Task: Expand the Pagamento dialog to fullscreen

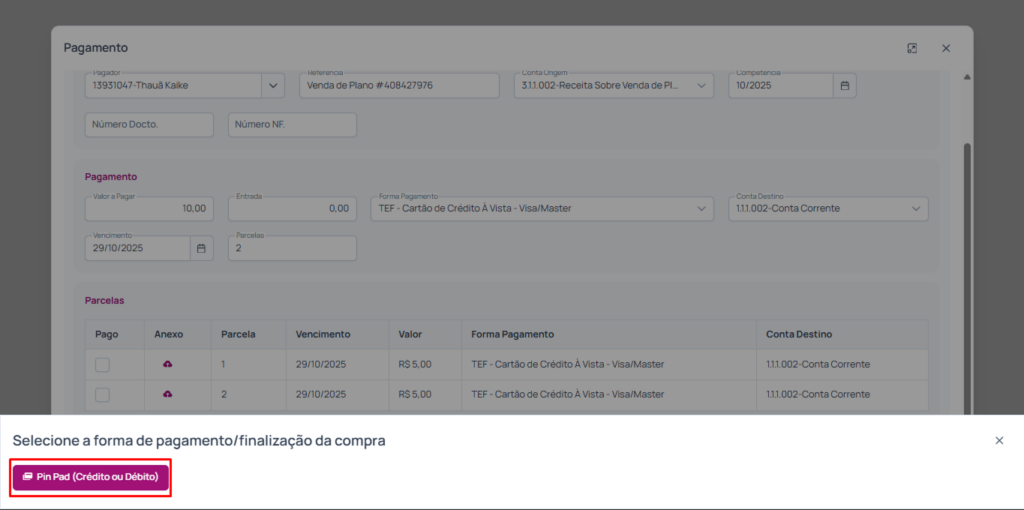Action: pyautogui.click(x=912, y=48)
